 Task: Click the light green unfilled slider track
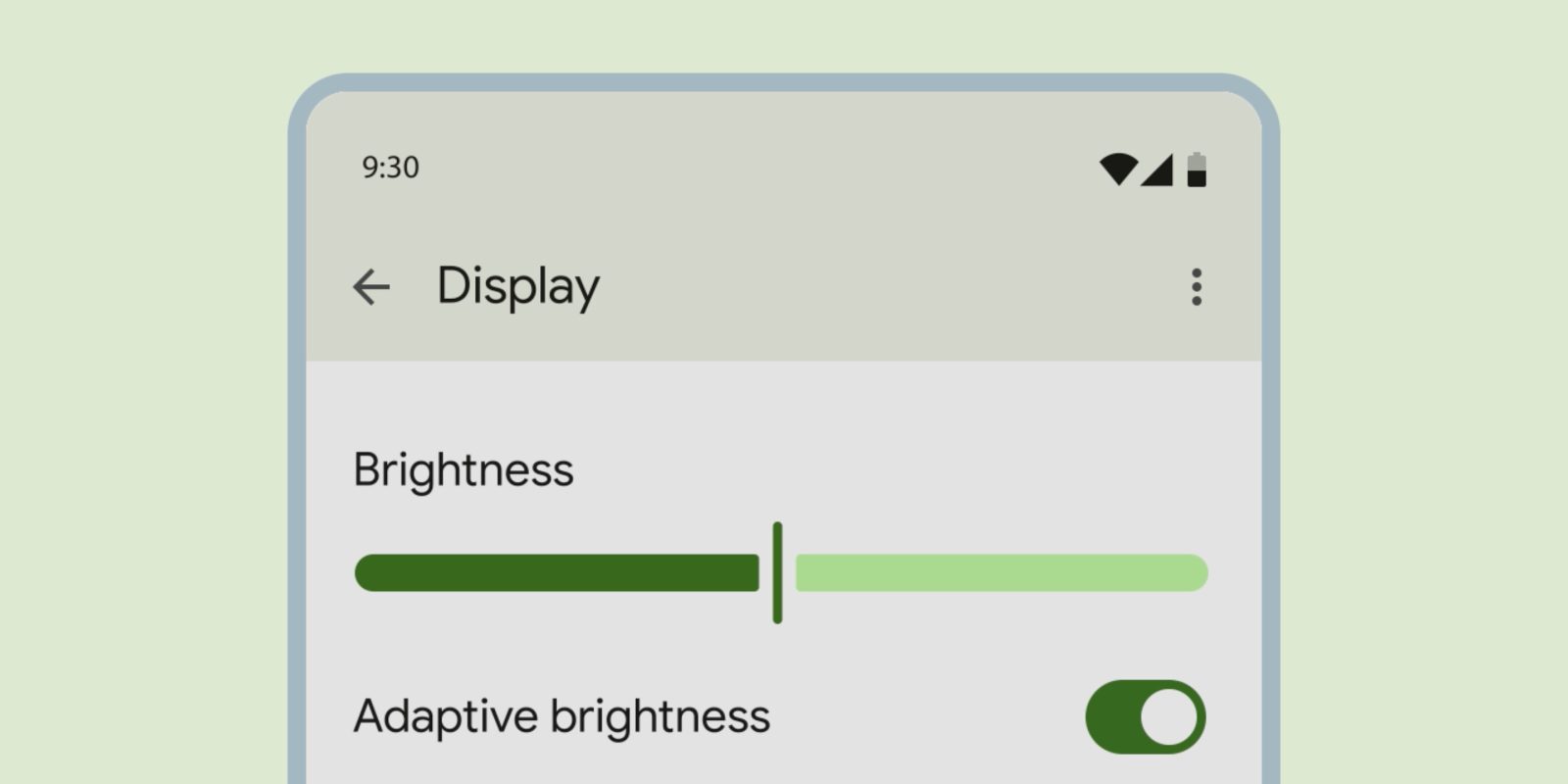pos(1000,573)
